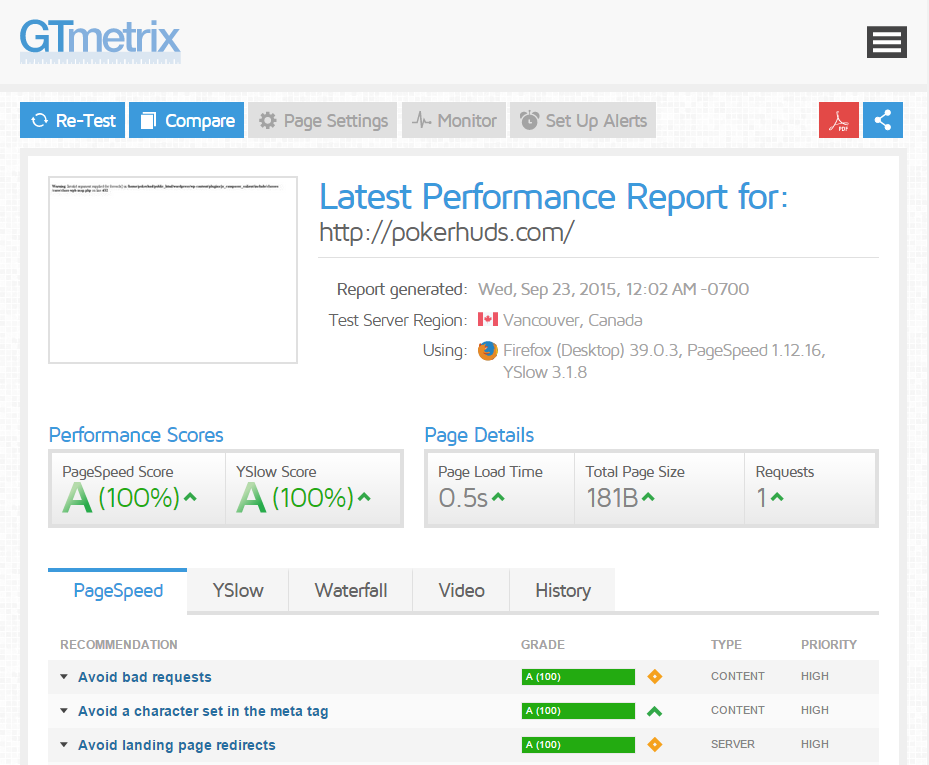Image resolution: width=929 pixels, height=765 pixels.
Task: Click the PRIORITY column header
Action: pos(829,645)
